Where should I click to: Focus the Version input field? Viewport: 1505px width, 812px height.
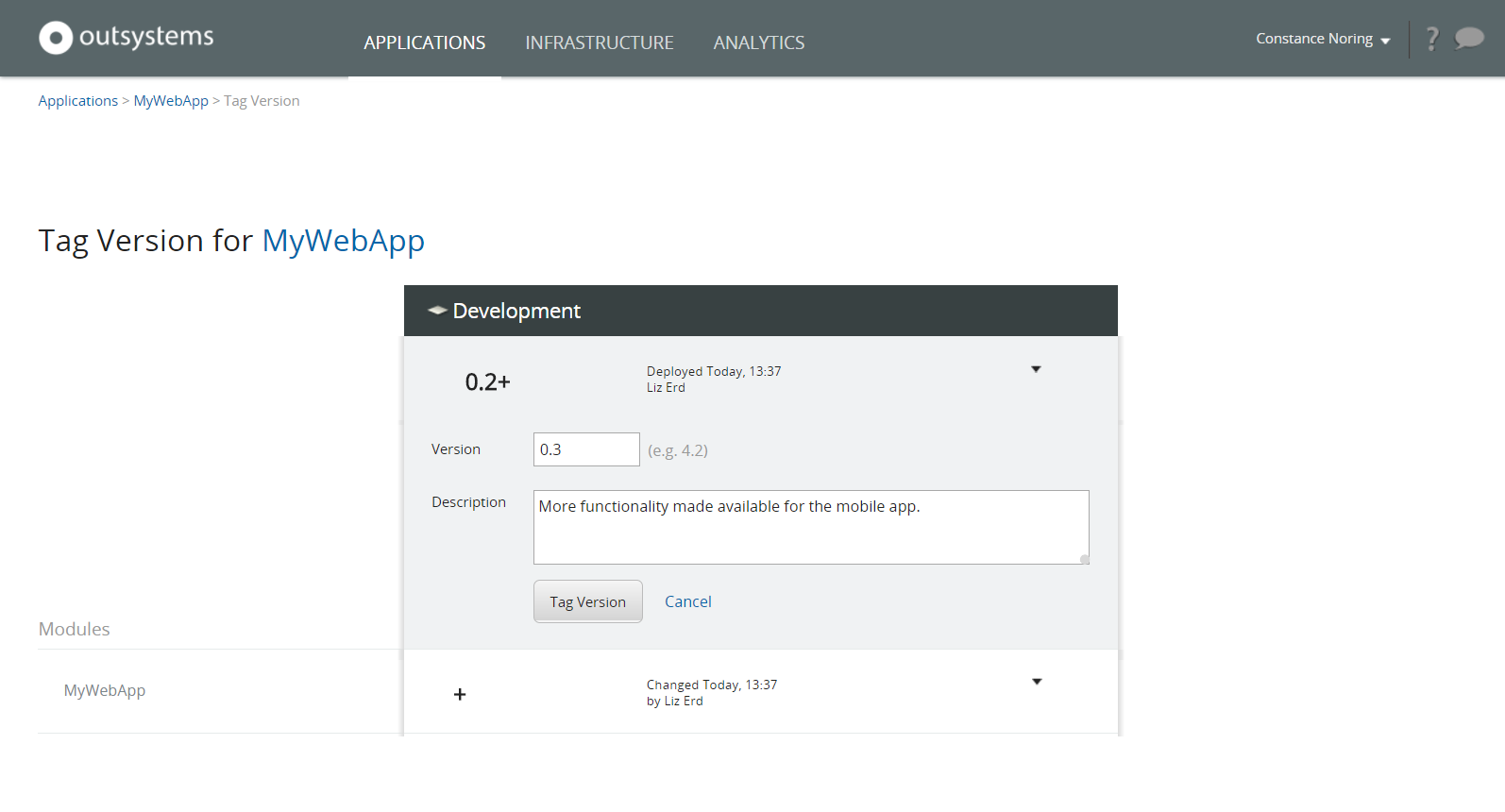[x=586, y=449]
